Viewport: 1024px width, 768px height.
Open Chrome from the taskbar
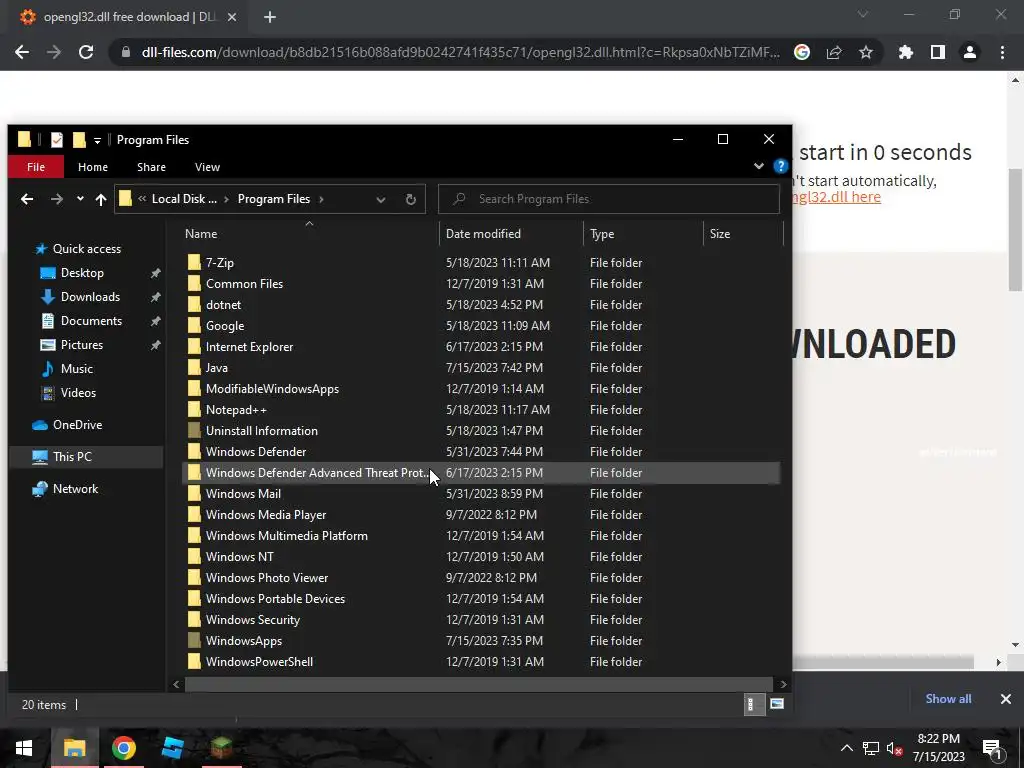pos(123,748)
